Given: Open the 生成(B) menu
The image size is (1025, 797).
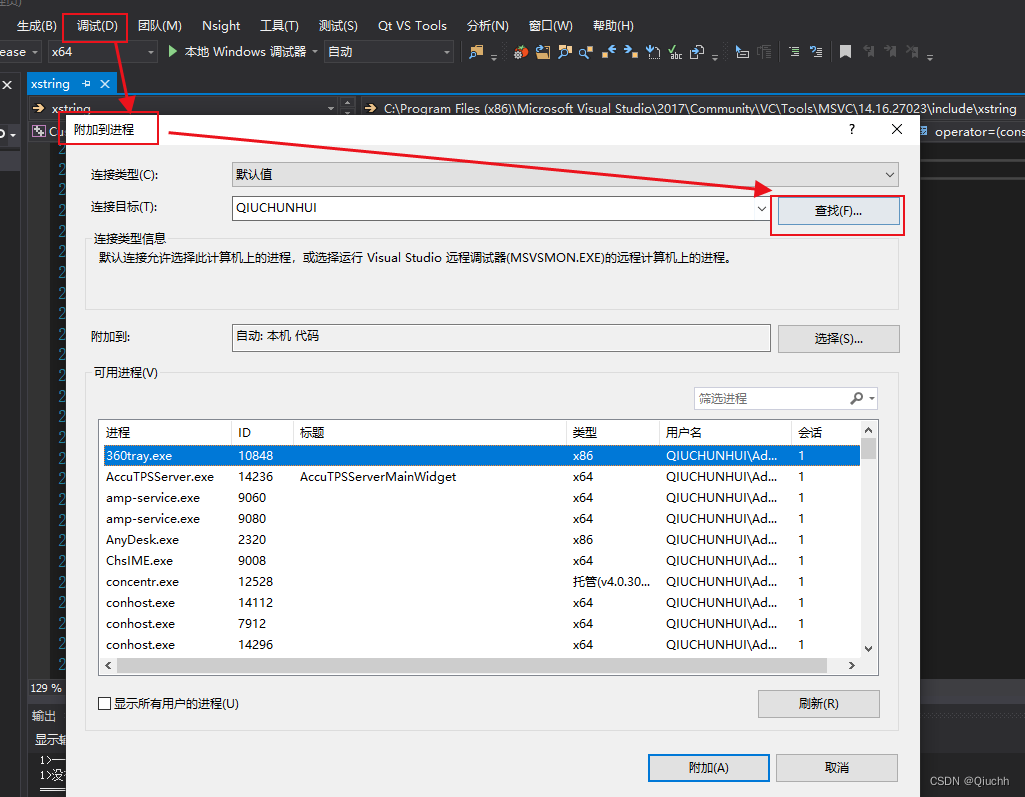Looking at the screenshot, I should (37, 25).
